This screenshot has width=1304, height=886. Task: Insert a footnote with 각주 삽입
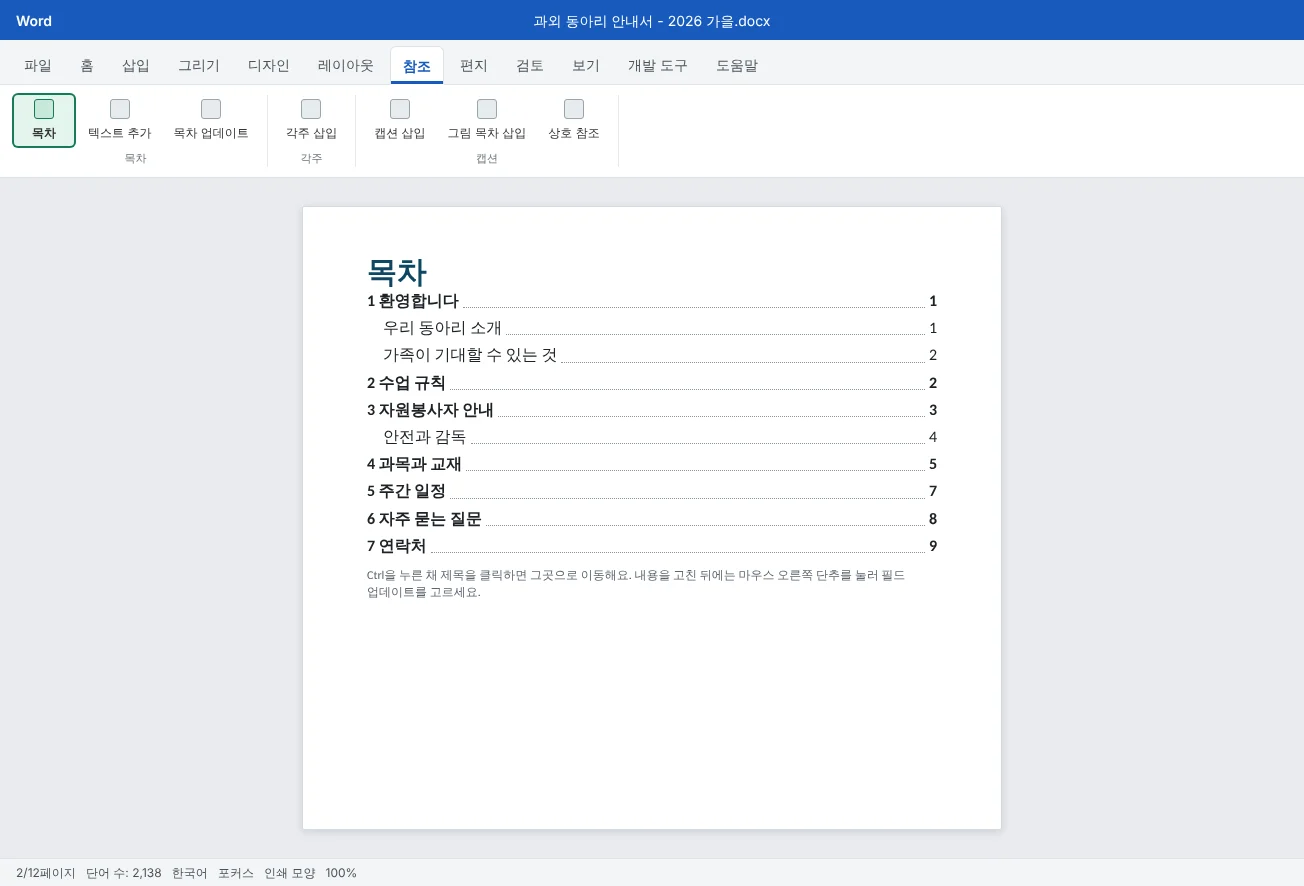coord(311,120)
